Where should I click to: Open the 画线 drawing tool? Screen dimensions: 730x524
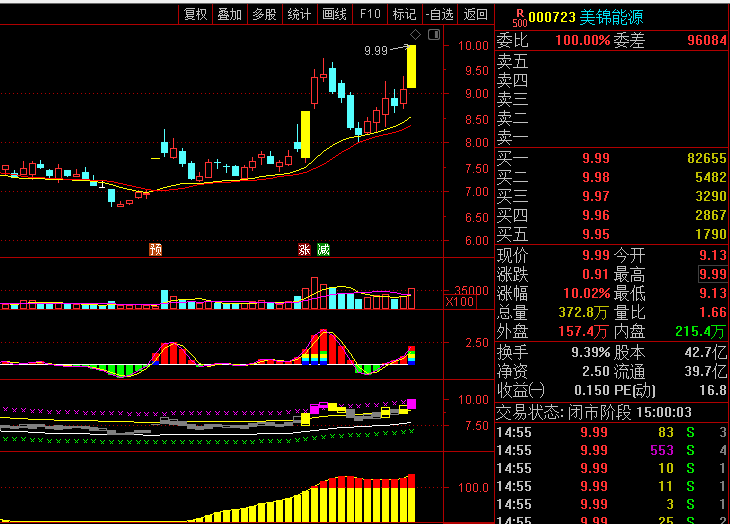click(334, 14)
